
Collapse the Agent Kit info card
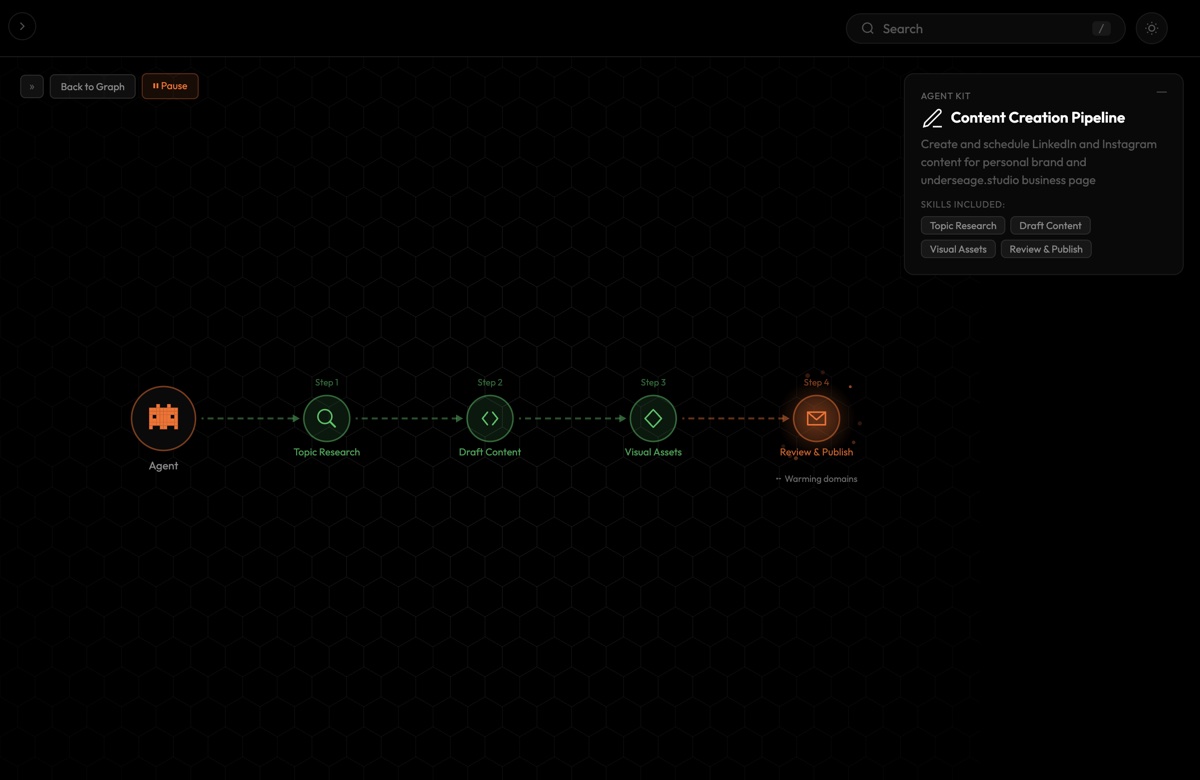pyautogui.click(x=1161, y=92)
